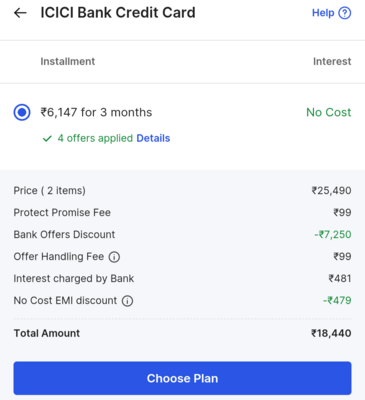Click the Interest charged by Bank row
365x400 pixels.
pos(182,278)
